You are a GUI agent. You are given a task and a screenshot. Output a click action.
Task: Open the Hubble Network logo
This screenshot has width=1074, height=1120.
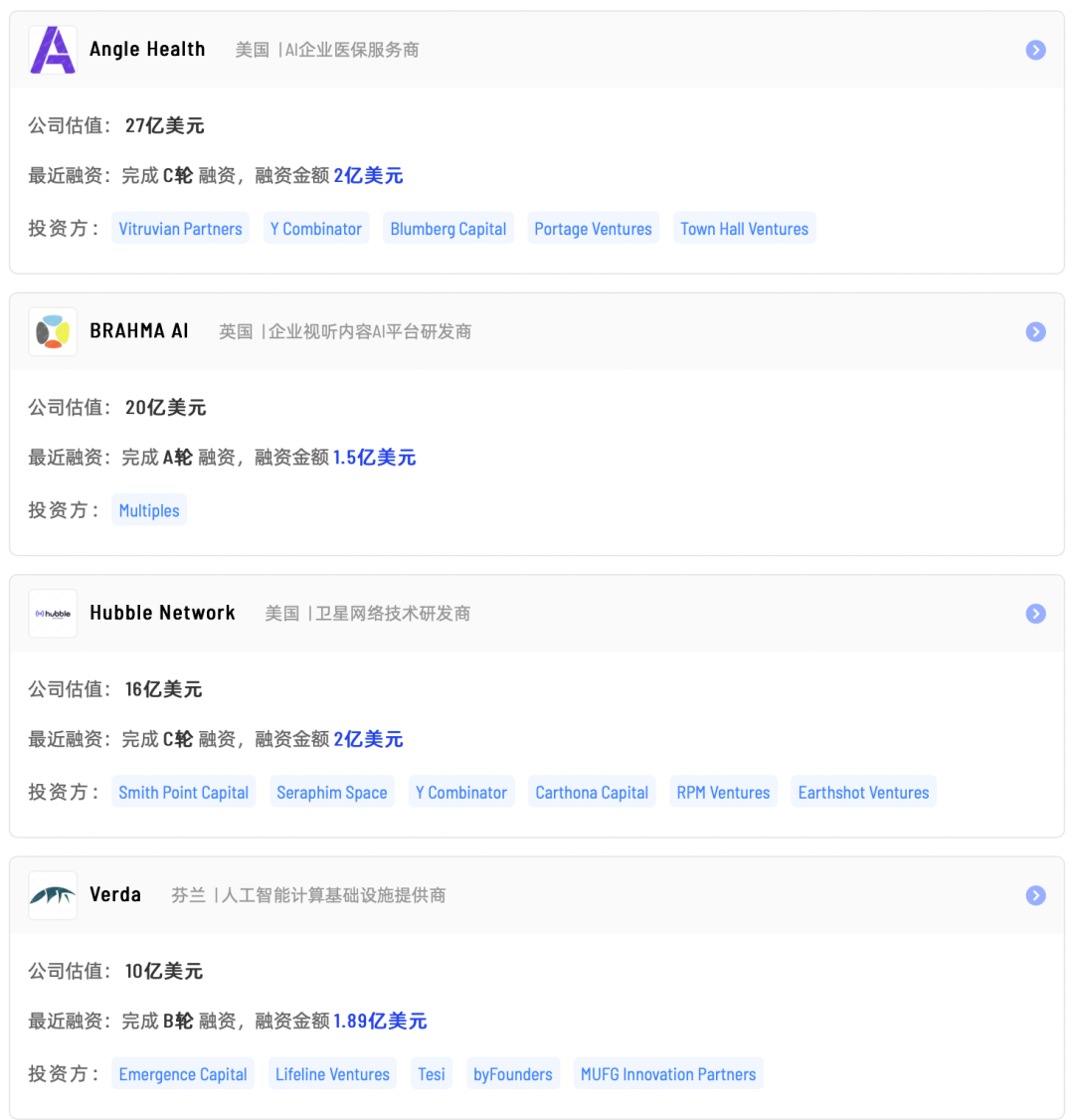click(x=53, y=614)
